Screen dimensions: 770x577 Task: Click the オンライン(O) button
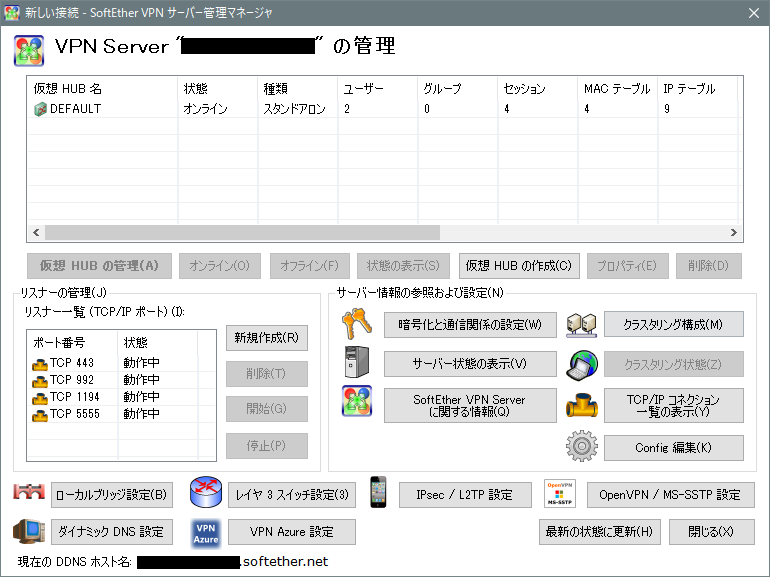click(220, 266)
